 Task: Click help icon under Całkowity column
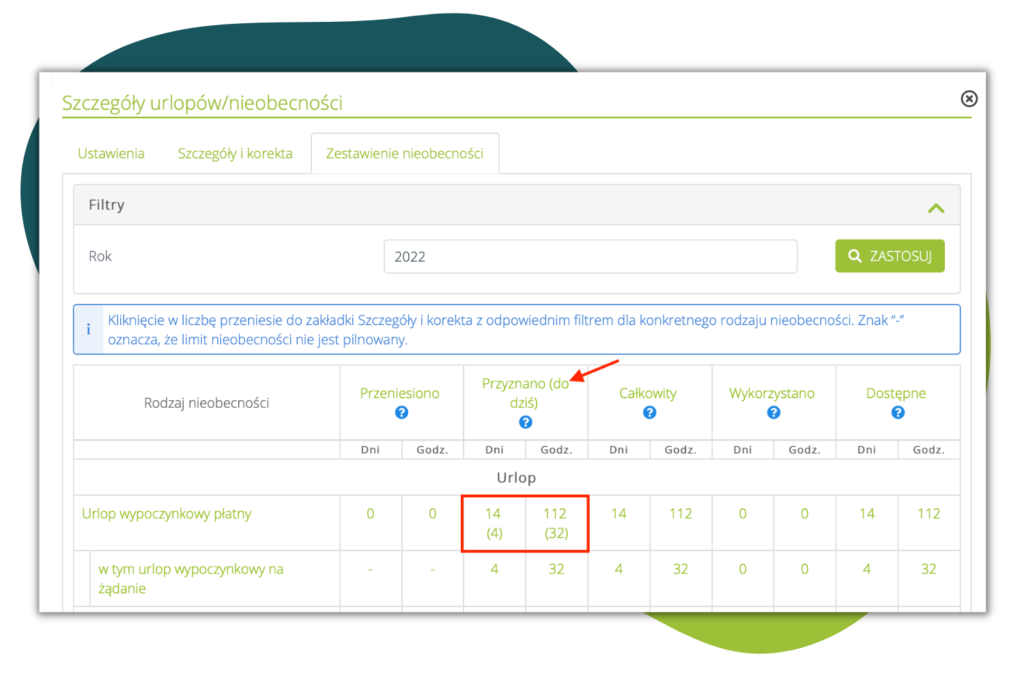point(649,412)
